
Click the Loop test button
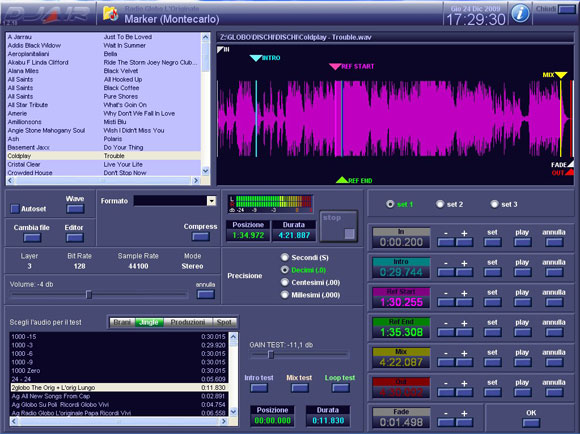pos(340,388)
